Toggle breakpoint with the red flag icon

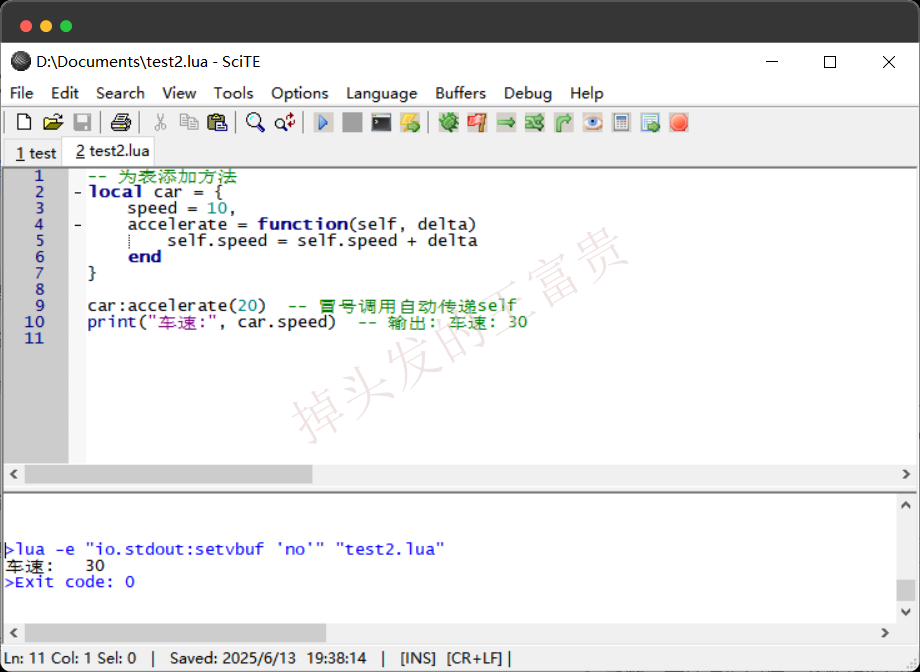477,123
